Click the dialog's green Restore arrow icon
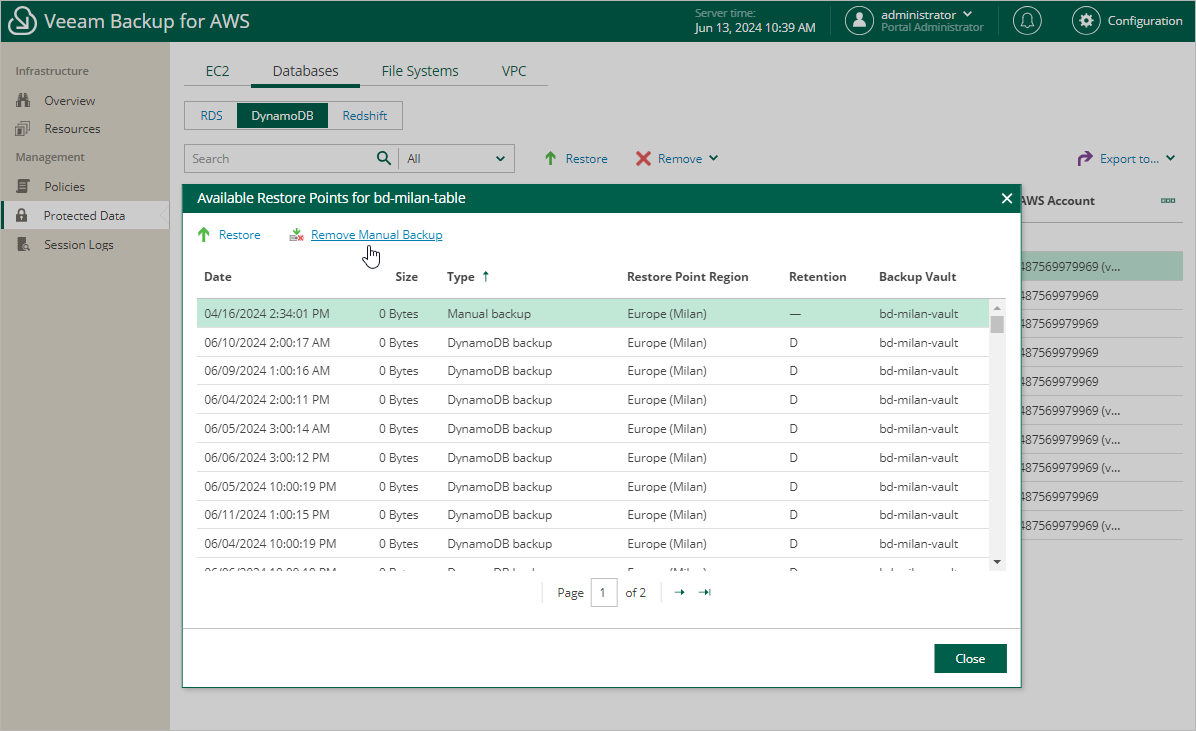 (x=204, y=234)
